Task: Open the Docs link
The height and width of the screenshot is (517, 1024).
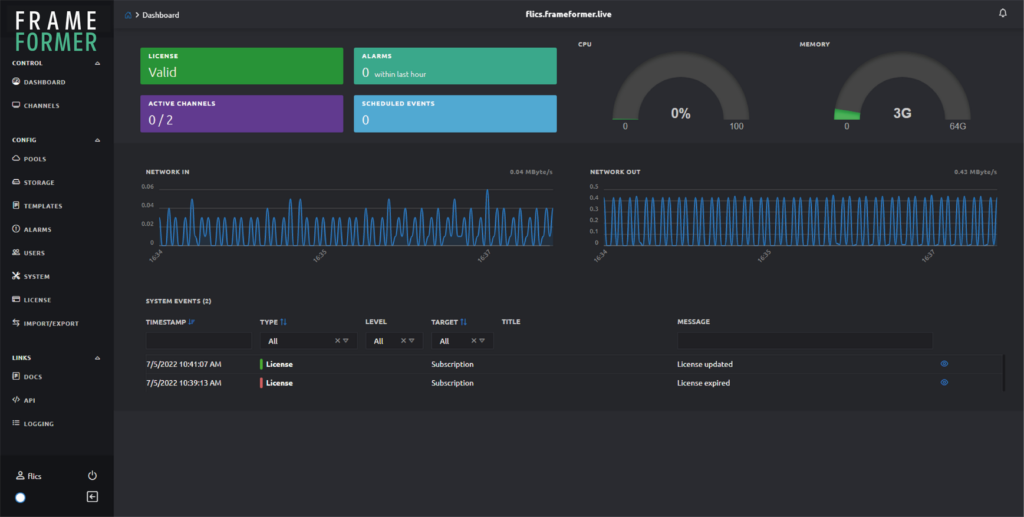Action: click(27, 377)
